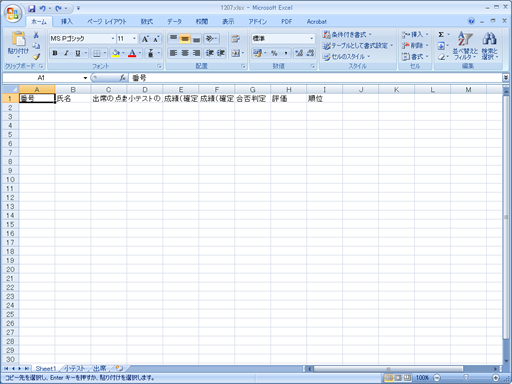
Task: Switch to the ページ レイアウト tab
Action: point(107,22)
